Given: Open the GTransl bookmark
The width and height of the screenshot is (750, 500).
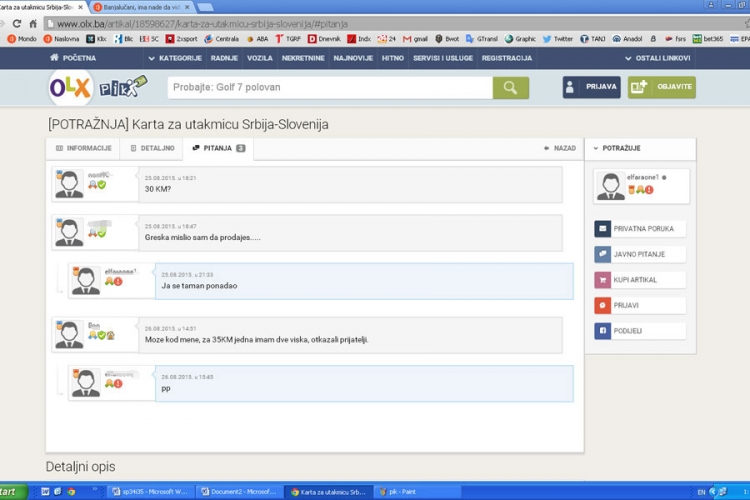Looking at the screenshot, I should (482, 39).
